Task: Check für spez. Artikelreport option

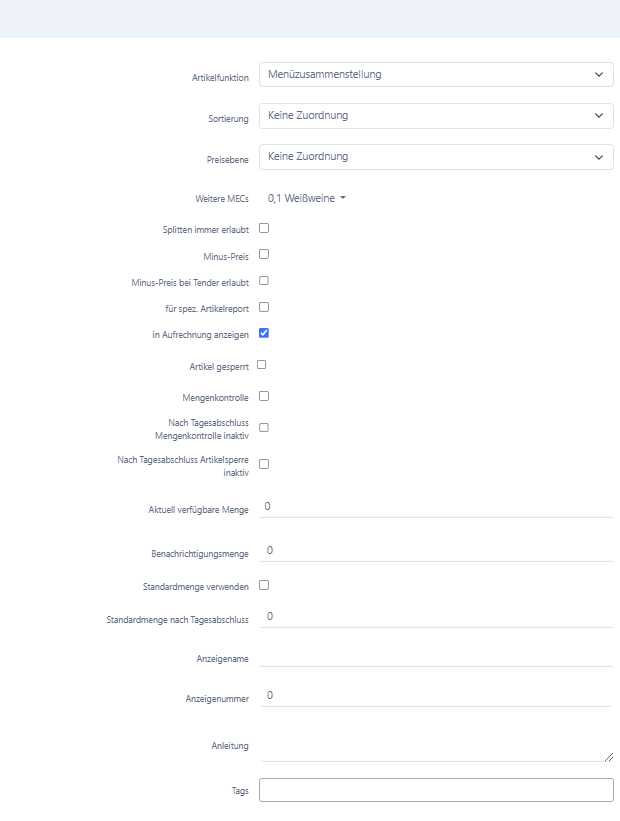Action: 264,307
